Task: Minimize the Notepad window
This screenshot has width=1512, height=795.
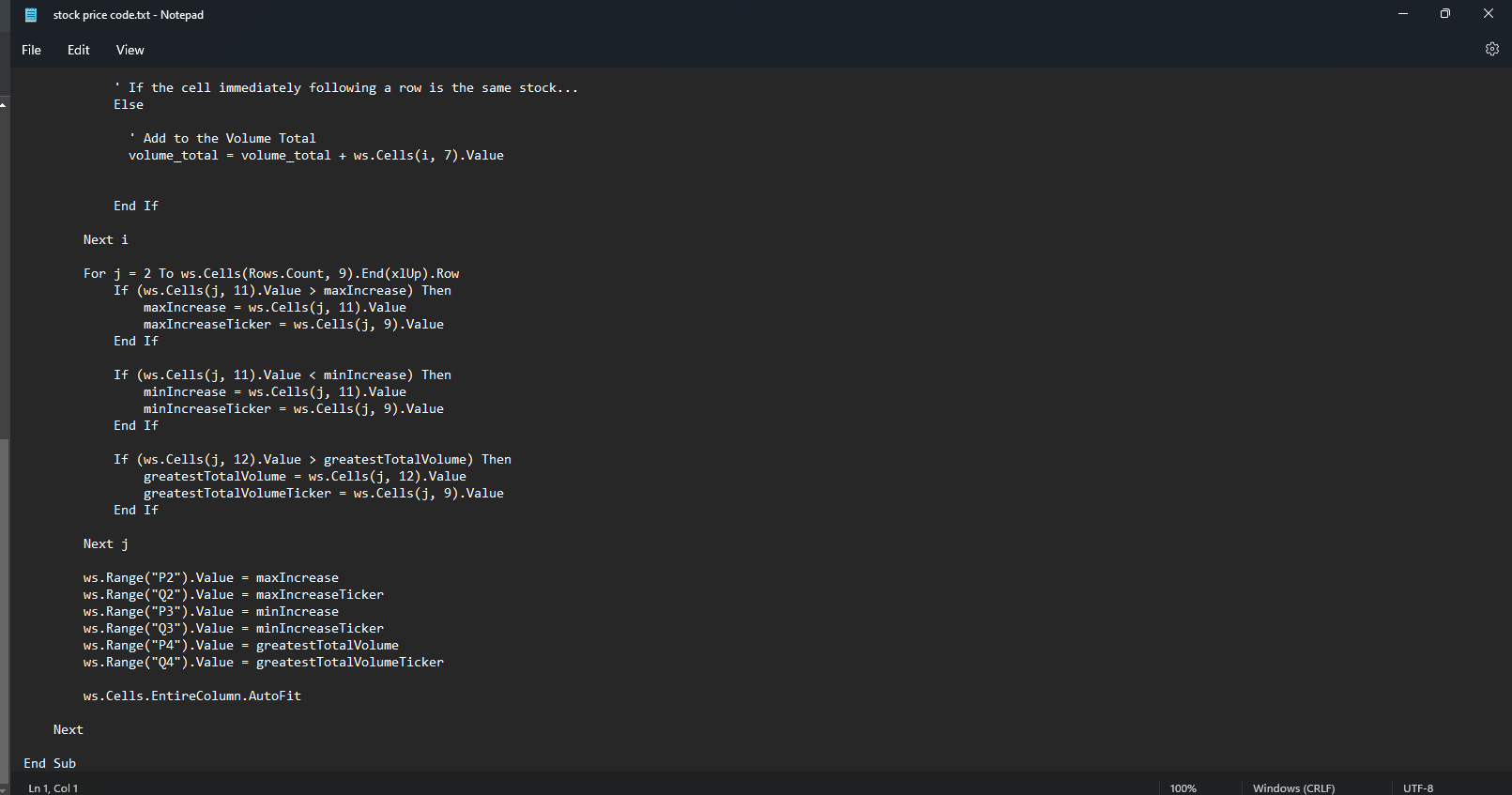Action: (1403, 14)
